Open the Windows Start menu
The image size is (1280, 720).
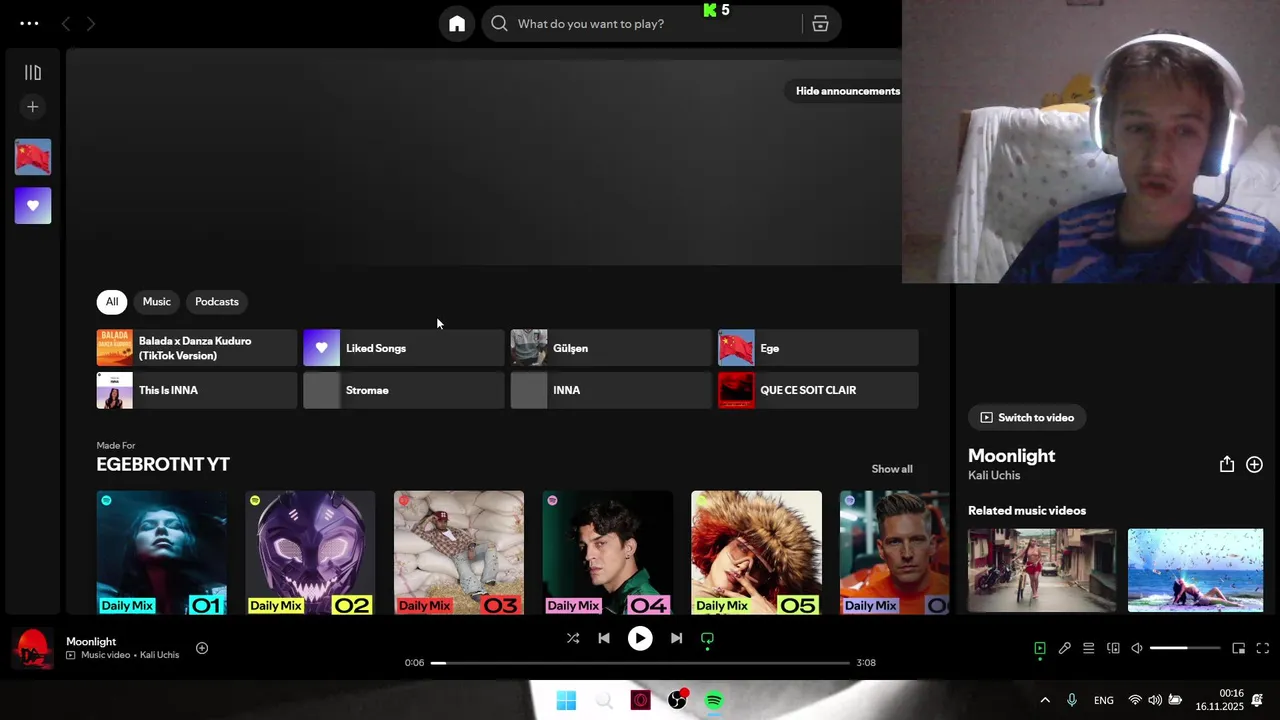[566, 701]
